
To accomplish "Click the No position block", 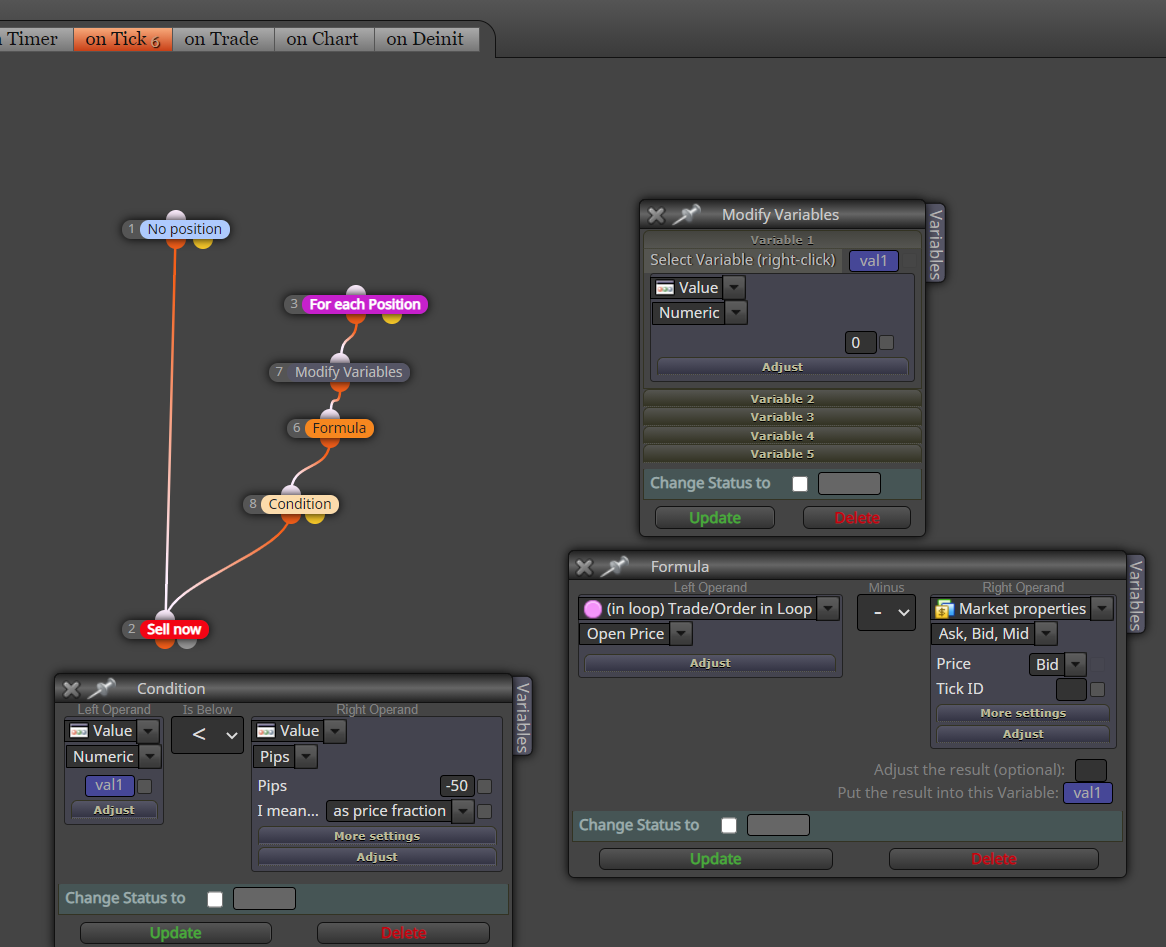I will pos(184,229).
